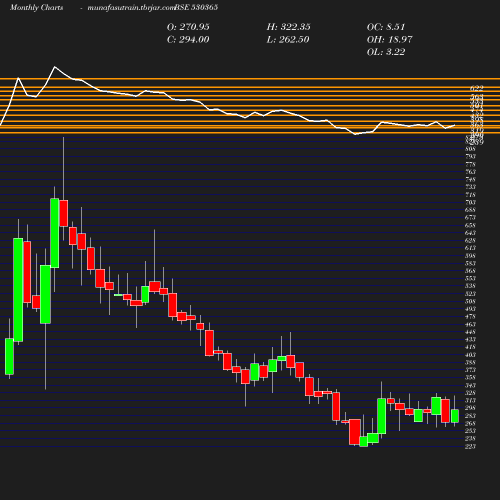This screenshot has height=500, width=500.
Task: Click the munafasutra website watermark text
Action: click(x=131, y=8)
